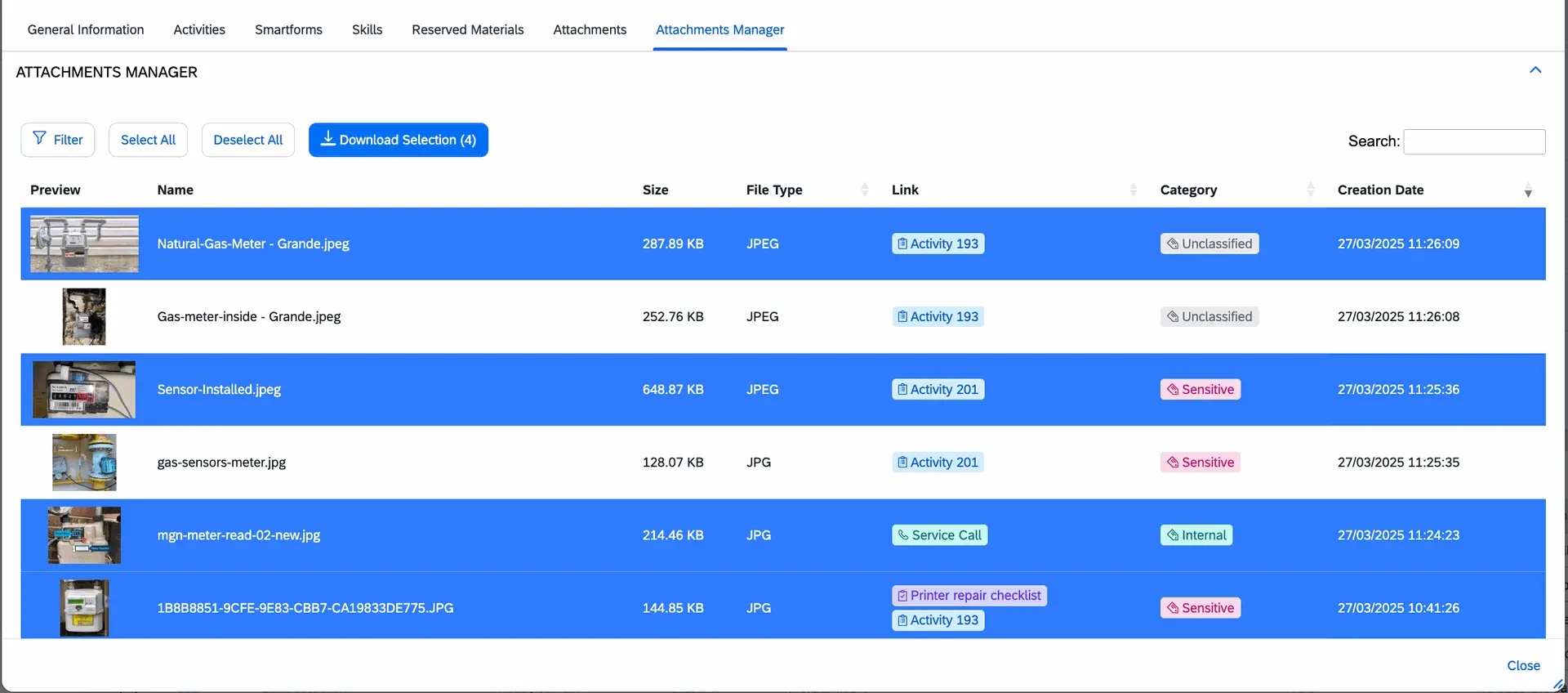
Task: Switch to the Attachments tab
Action: [590, 29]
